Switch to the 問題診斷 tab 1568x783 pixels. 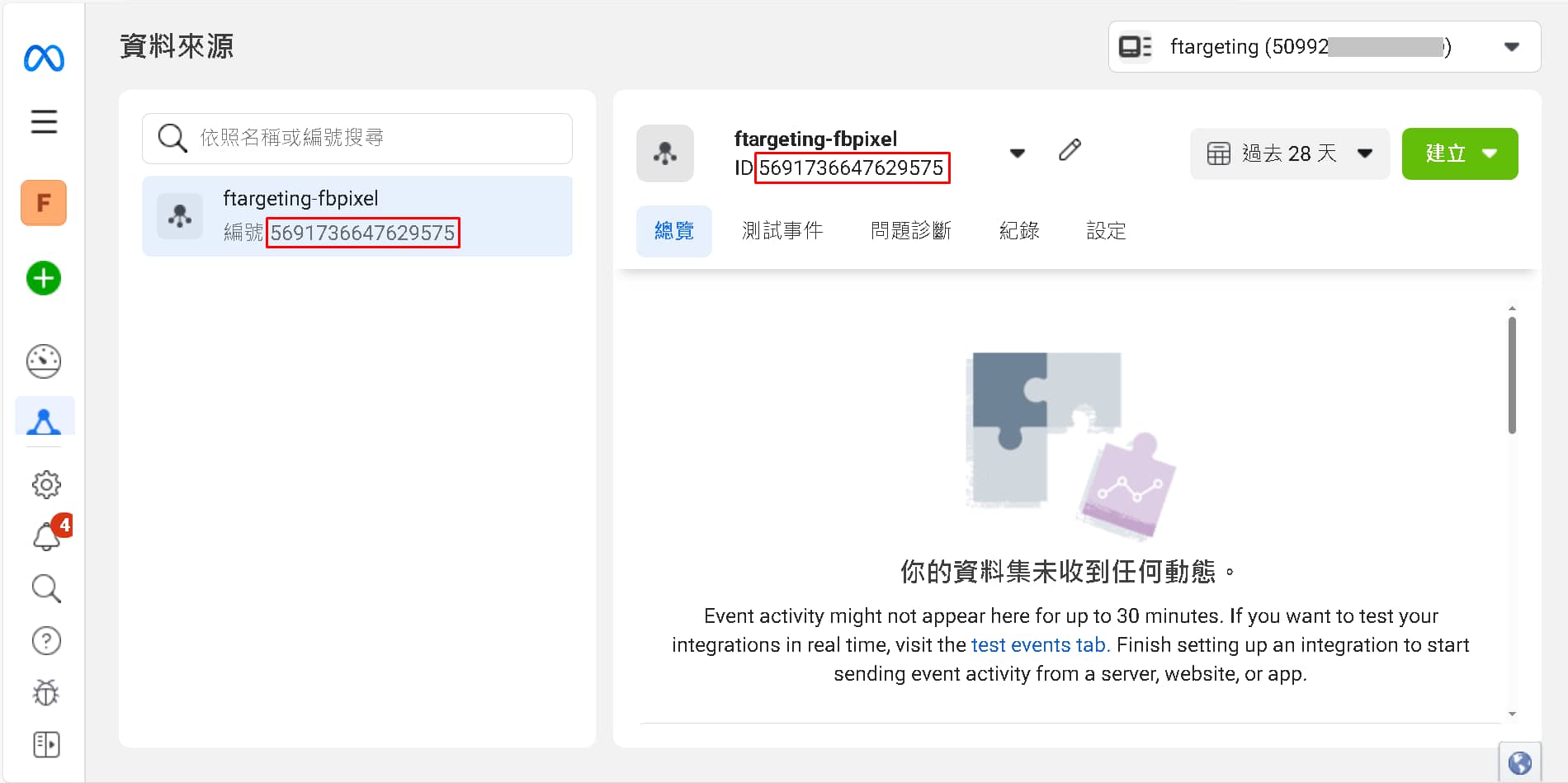(x=911, y=231)
